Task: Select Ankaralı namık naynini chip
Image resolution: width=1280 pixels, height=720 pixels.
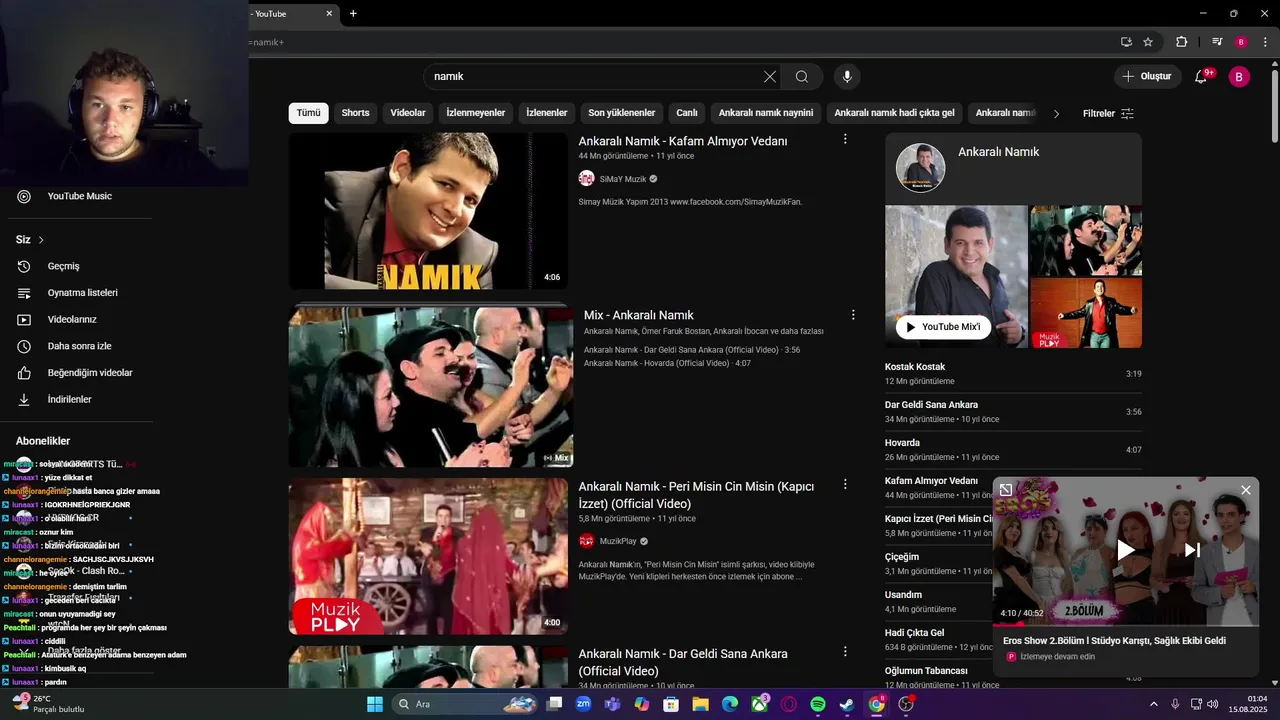Action: [x=766, y=113]
